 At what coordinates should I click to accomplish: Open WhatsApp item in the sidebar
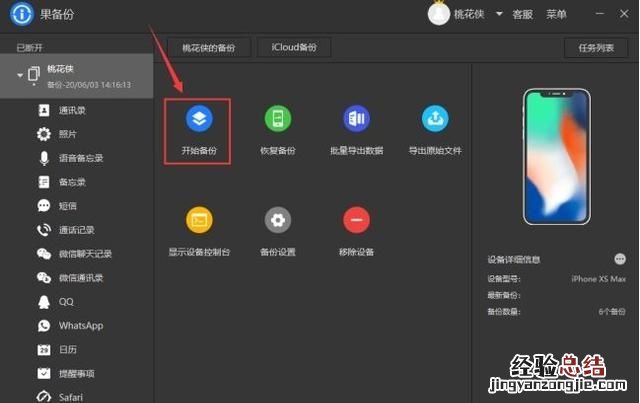click(x=81, y=326)
